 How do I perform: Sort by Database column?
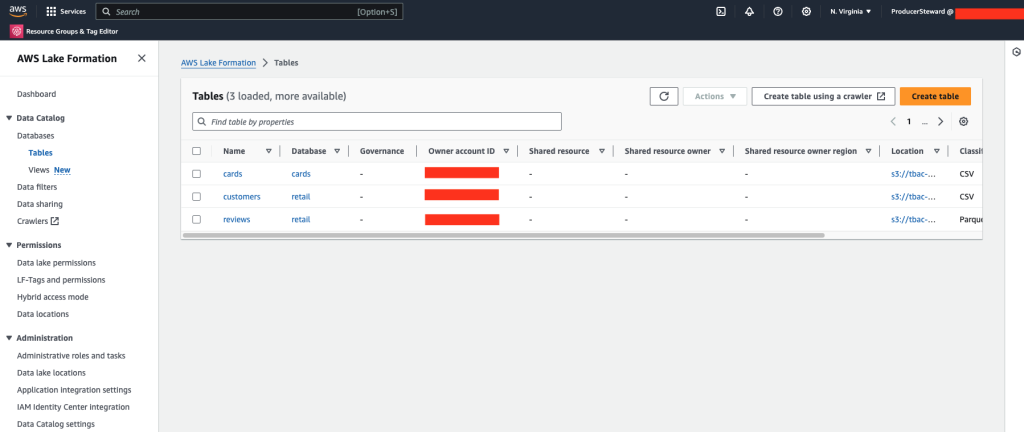337,151
